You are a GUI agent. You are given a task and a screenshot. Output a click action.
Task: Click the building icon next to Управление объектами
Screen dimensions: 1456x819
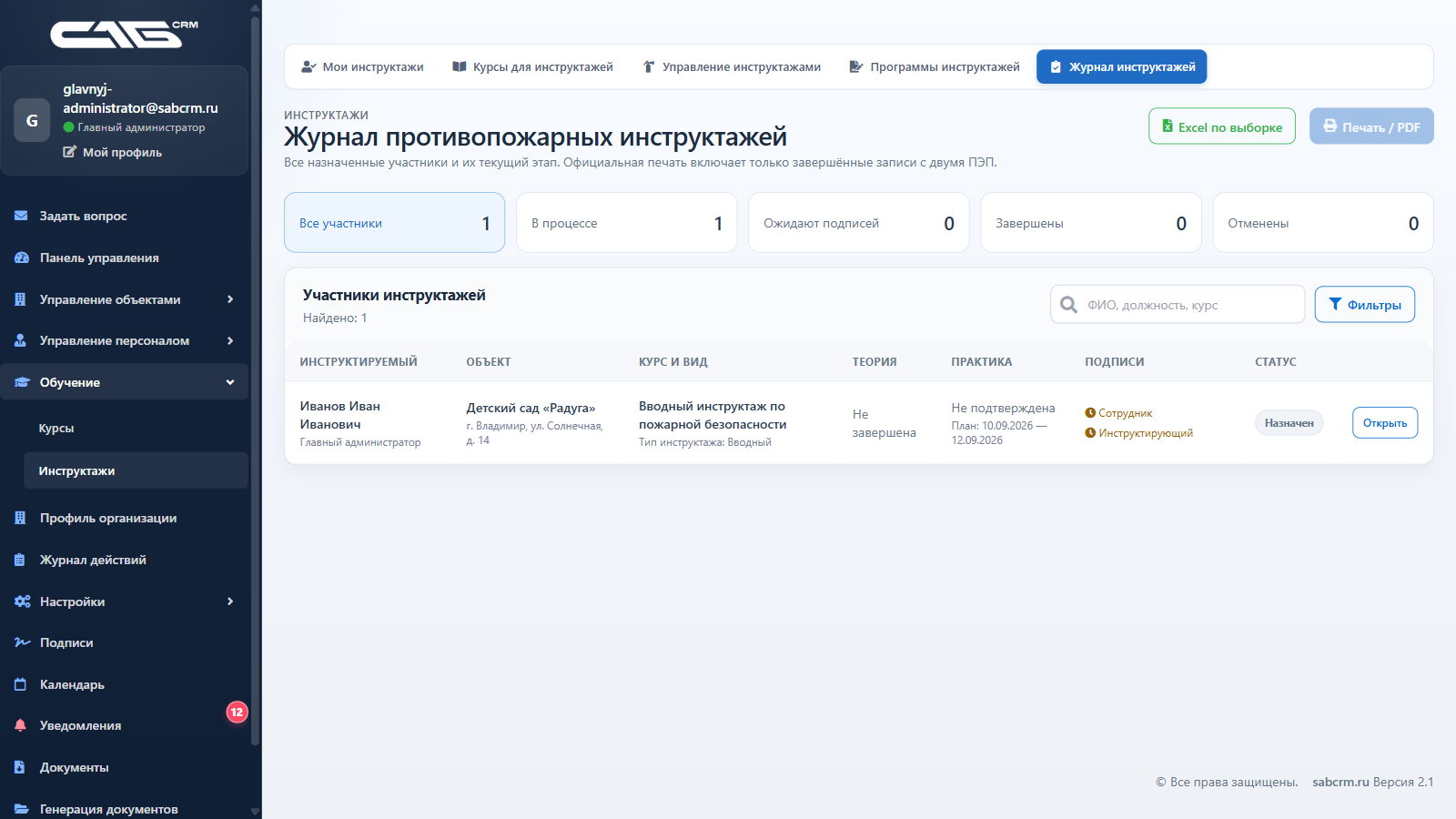(x=20, y=299)
